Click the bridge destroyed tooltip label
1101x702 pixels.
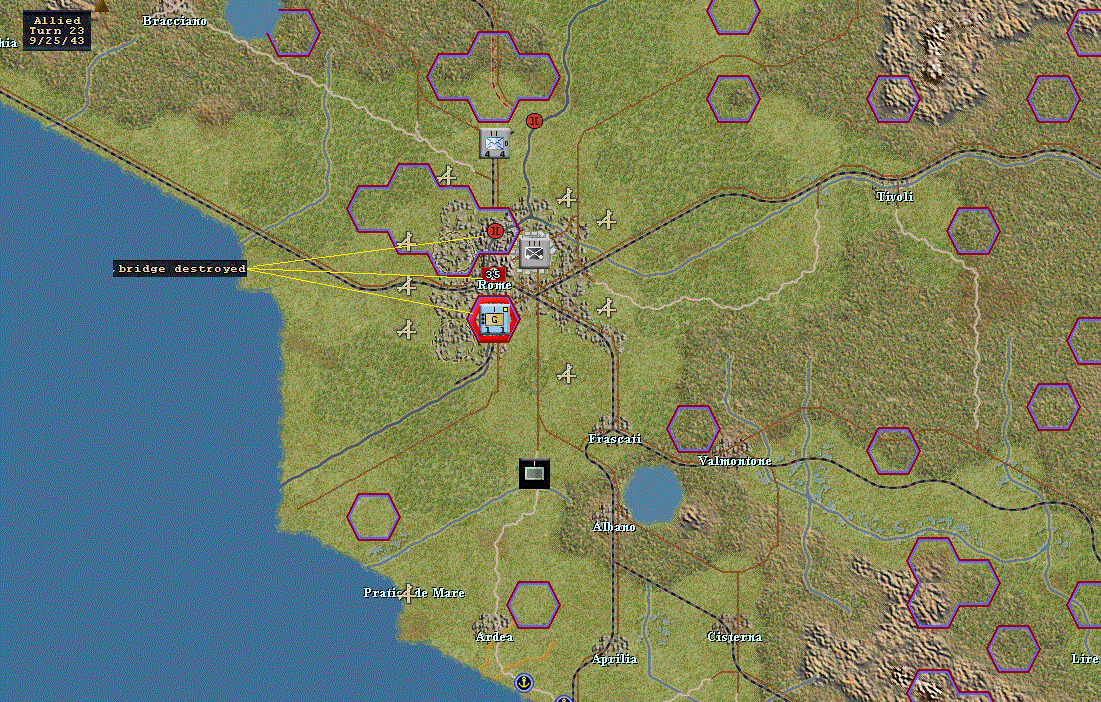[x=180, y=269]
